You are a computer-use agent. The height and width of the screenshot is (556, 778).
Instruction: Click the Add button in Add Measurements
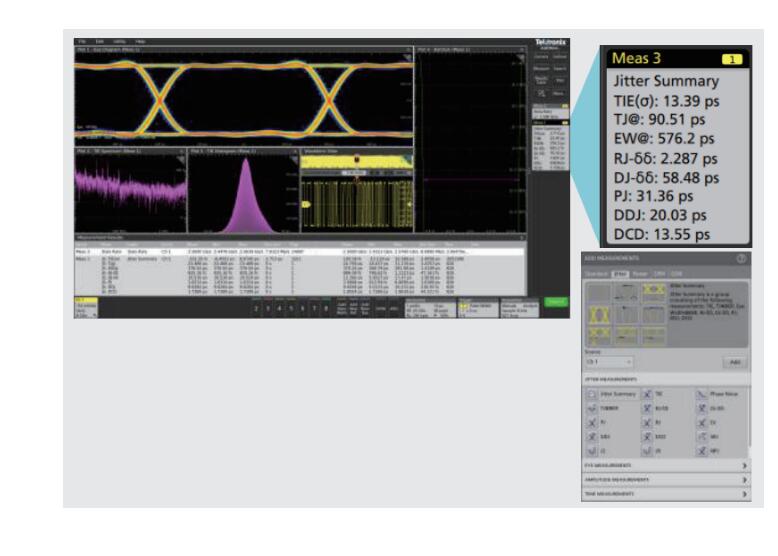pos(735,362)
